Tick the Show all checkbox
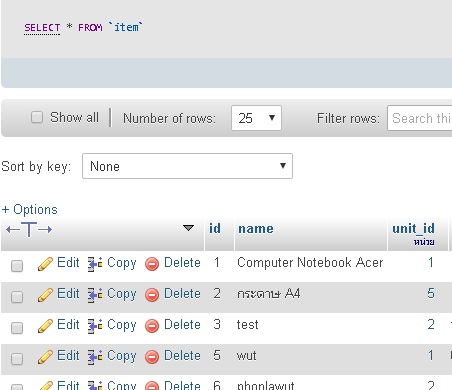452x390 pixels. (37, 117)
